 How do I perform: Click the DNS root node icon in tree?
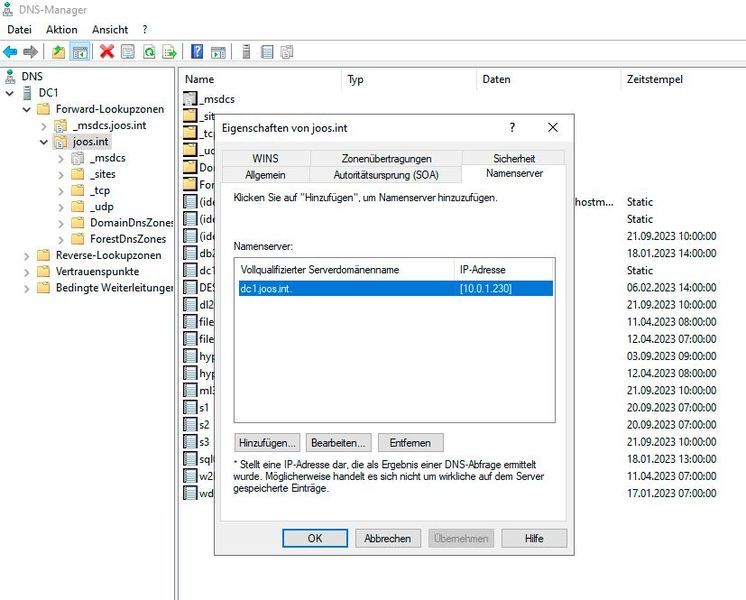10,76
